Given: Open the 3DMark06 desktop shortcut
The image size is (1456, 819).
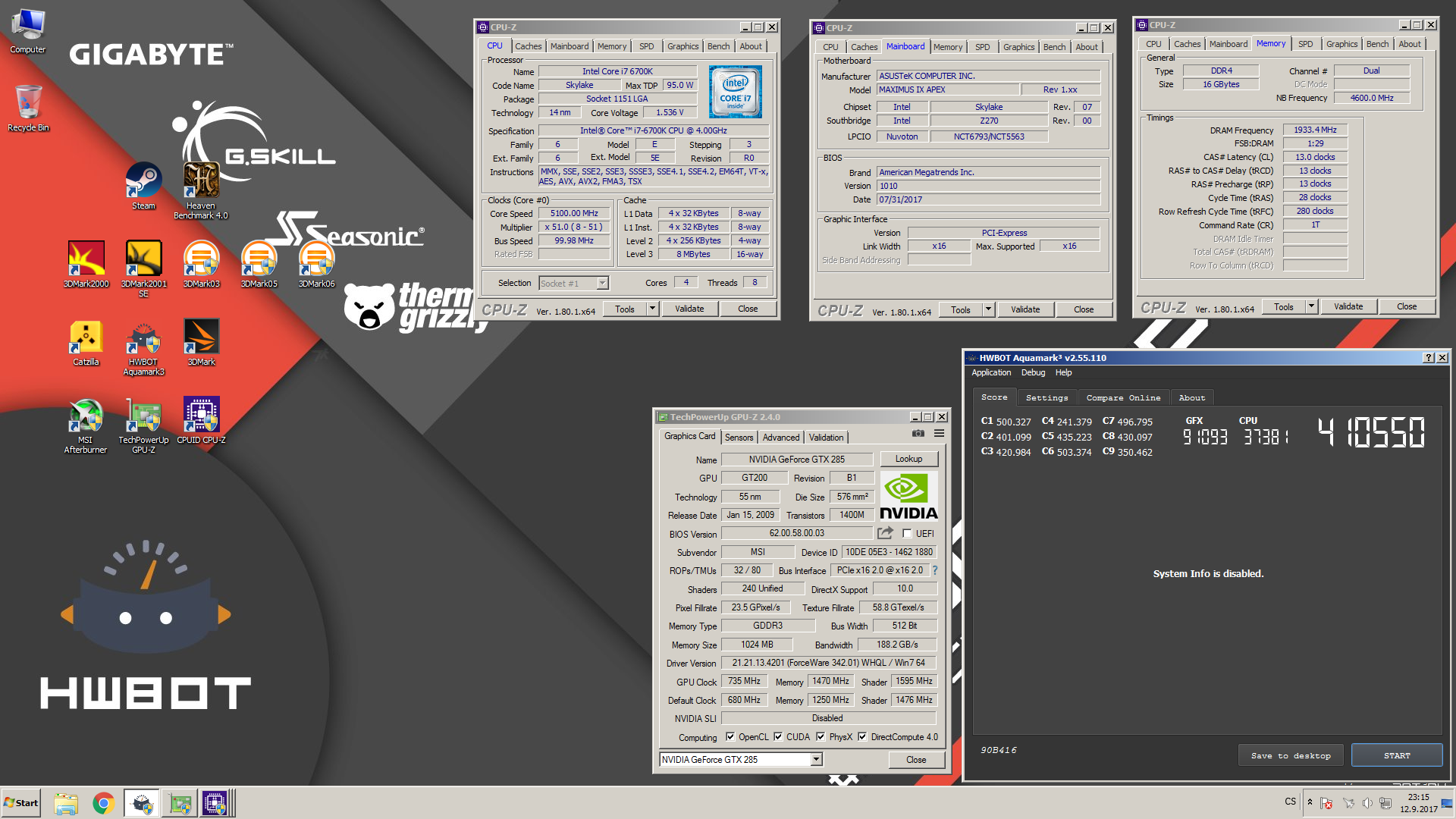Looking at the screenshot, I should (316, 264).
